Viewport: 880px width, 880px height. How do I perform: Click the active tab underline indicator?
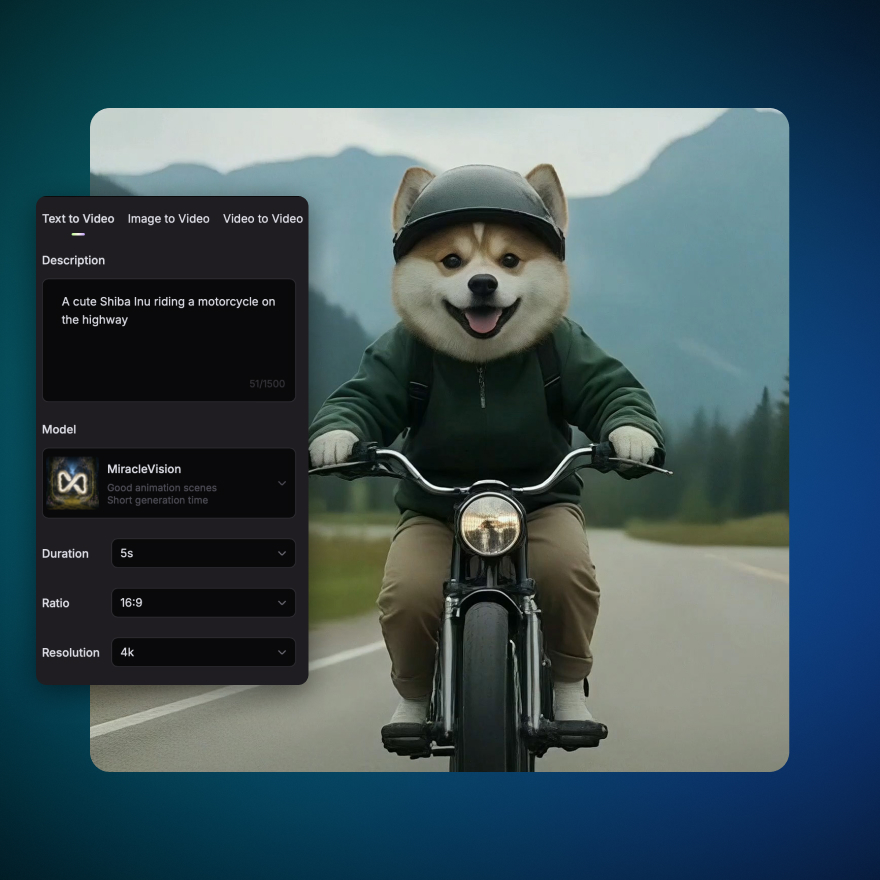coord(78,233)
